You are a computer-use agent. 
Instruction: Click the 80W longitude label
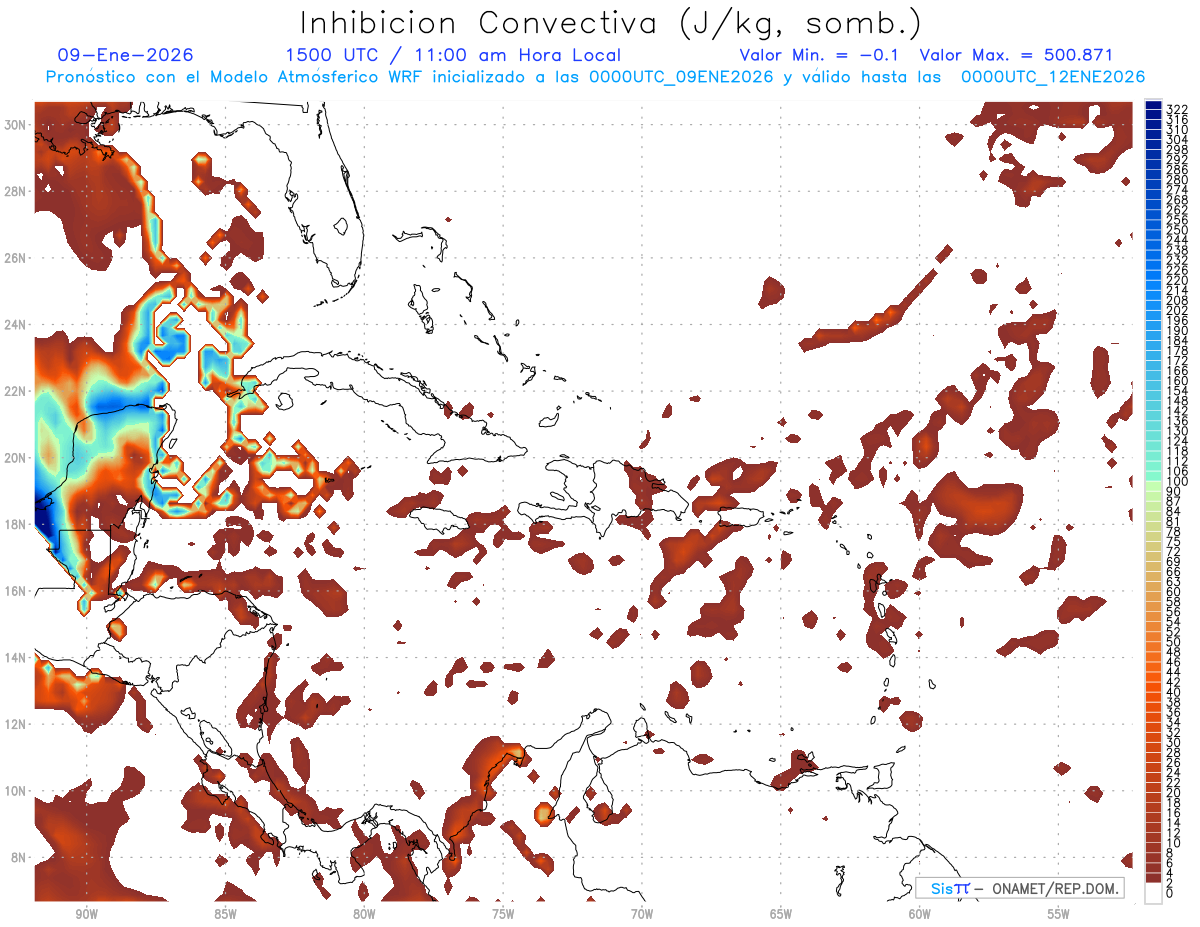(364, 915)
